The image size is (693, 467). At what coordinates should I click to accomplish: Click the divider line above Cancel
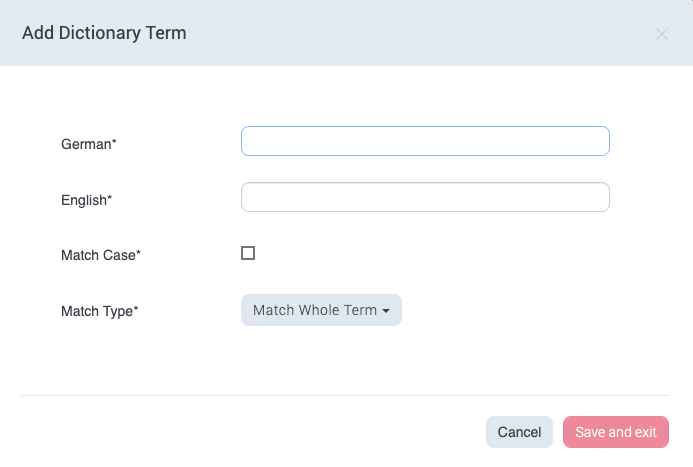tap(346, 395)
